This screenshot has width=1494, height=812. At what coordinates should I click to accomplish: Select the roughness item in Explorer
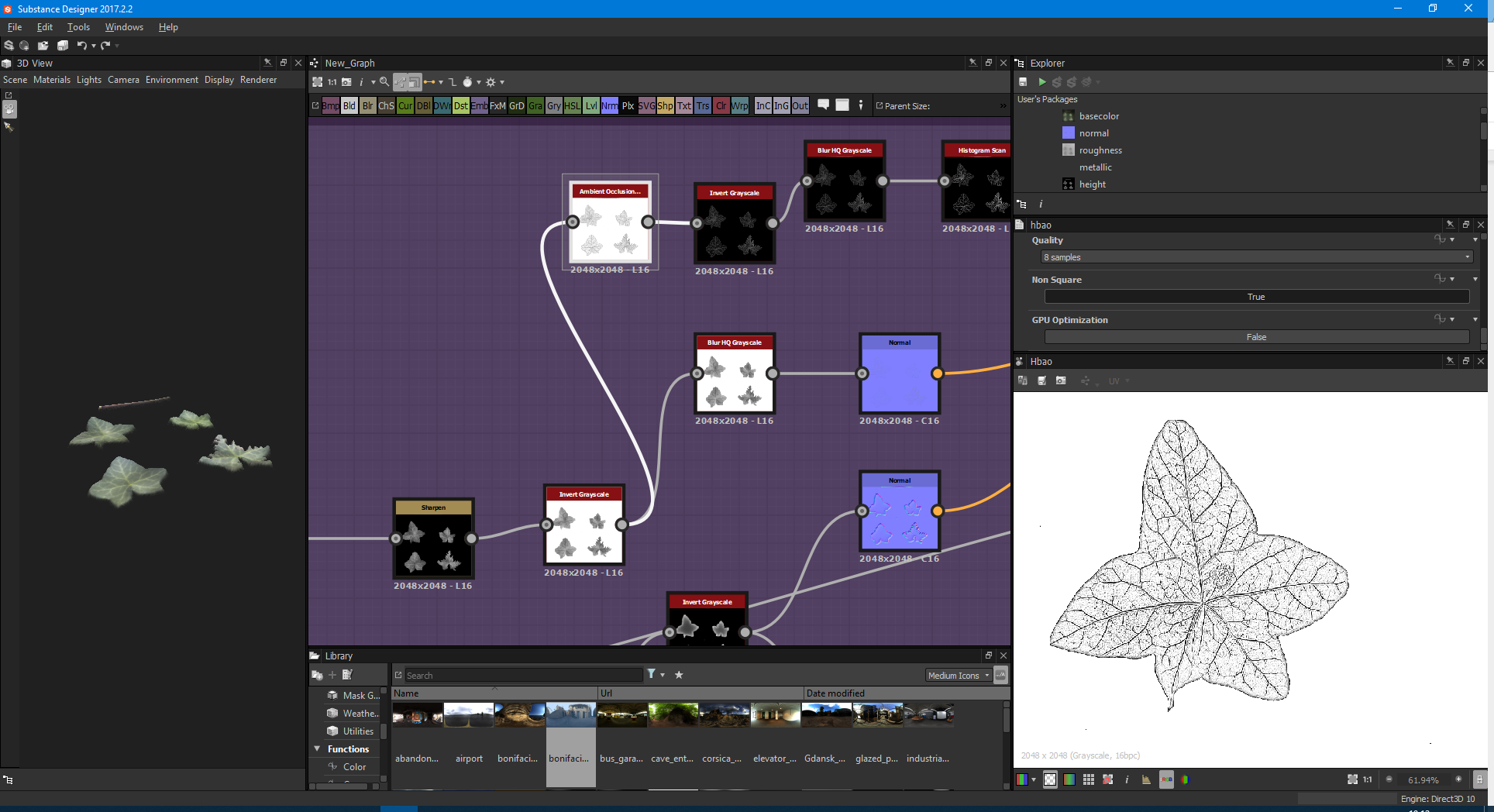coord(1100,150)
